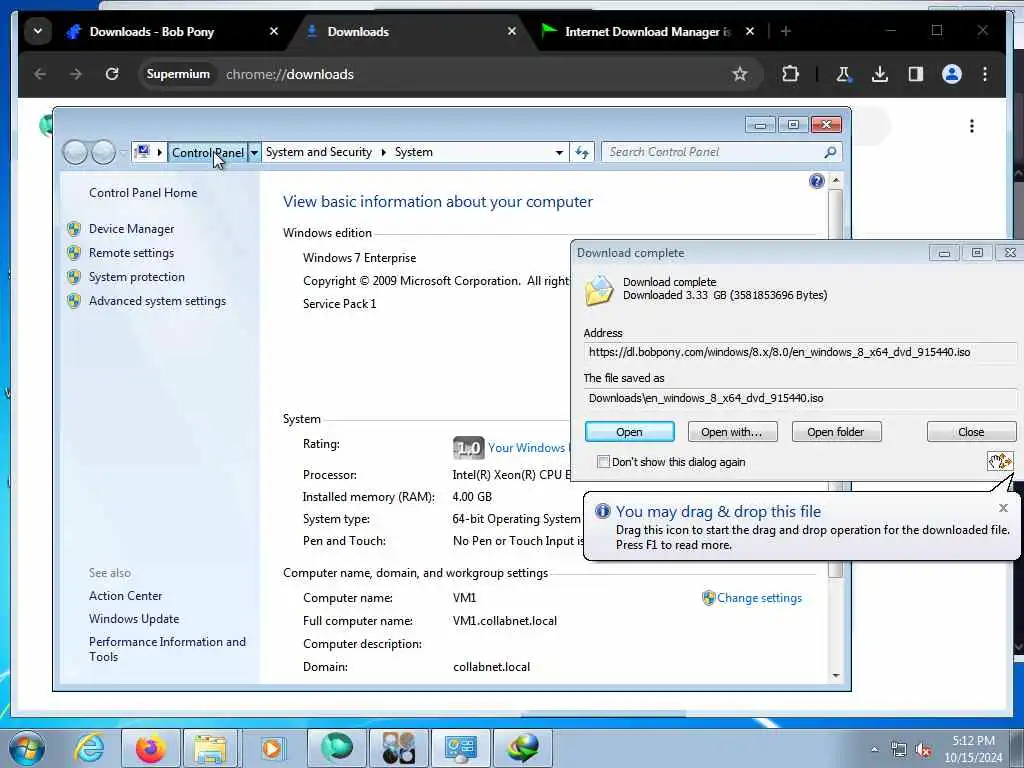The width and height of the screenshot is (1024, 768).
Task: Click Open folder button
Action: point(836,432)
